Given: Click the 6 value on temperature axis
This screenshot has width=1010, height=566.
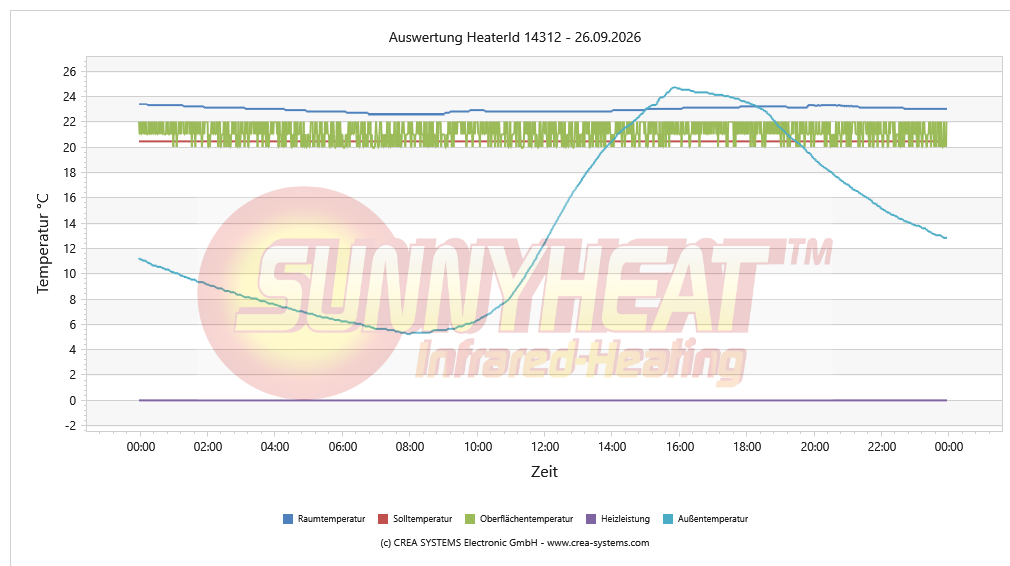Looking at the screenshot, I should (x=73, y=325).
